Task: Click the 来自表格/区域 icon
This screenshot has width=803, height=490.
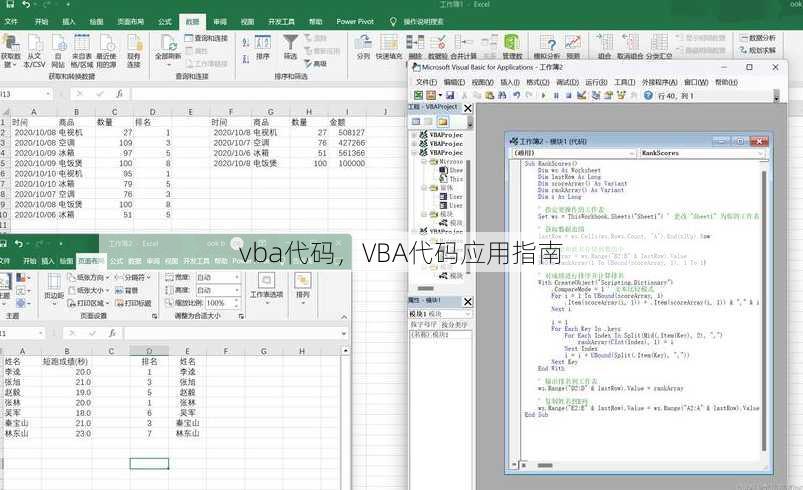Action: click(x=81, y=51)
